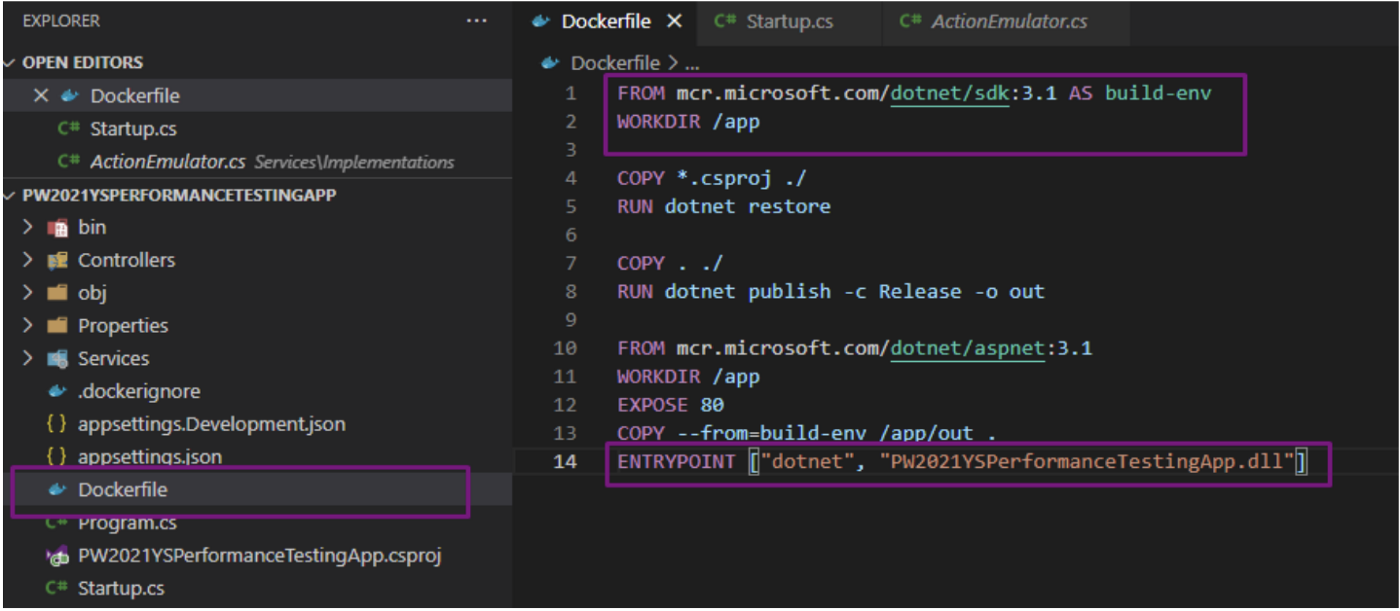Screen dimensions: 1400x611
Task: Open Explorer's Views and More Actions ellipsis
Action: click(477, 21)
